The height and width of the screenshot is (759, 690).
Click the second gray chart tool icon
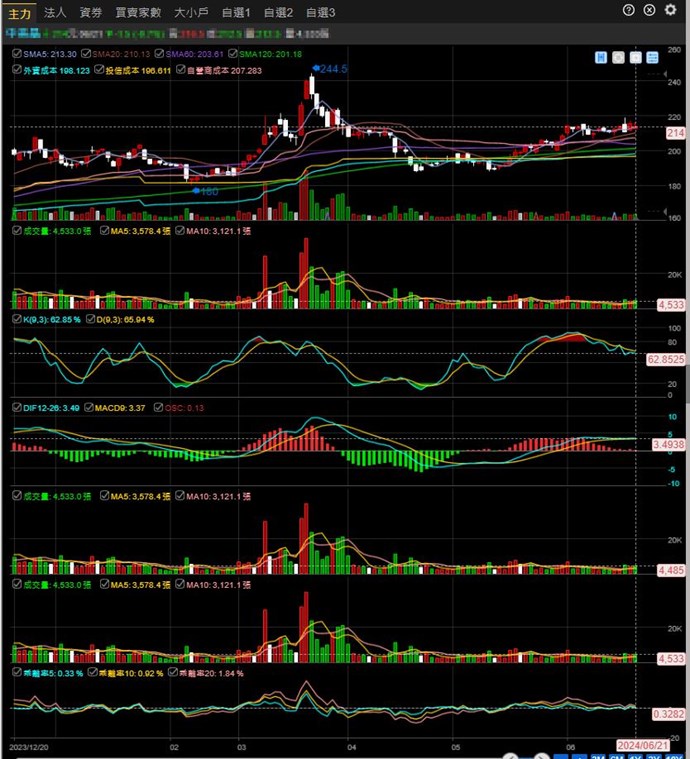point(618,58)
